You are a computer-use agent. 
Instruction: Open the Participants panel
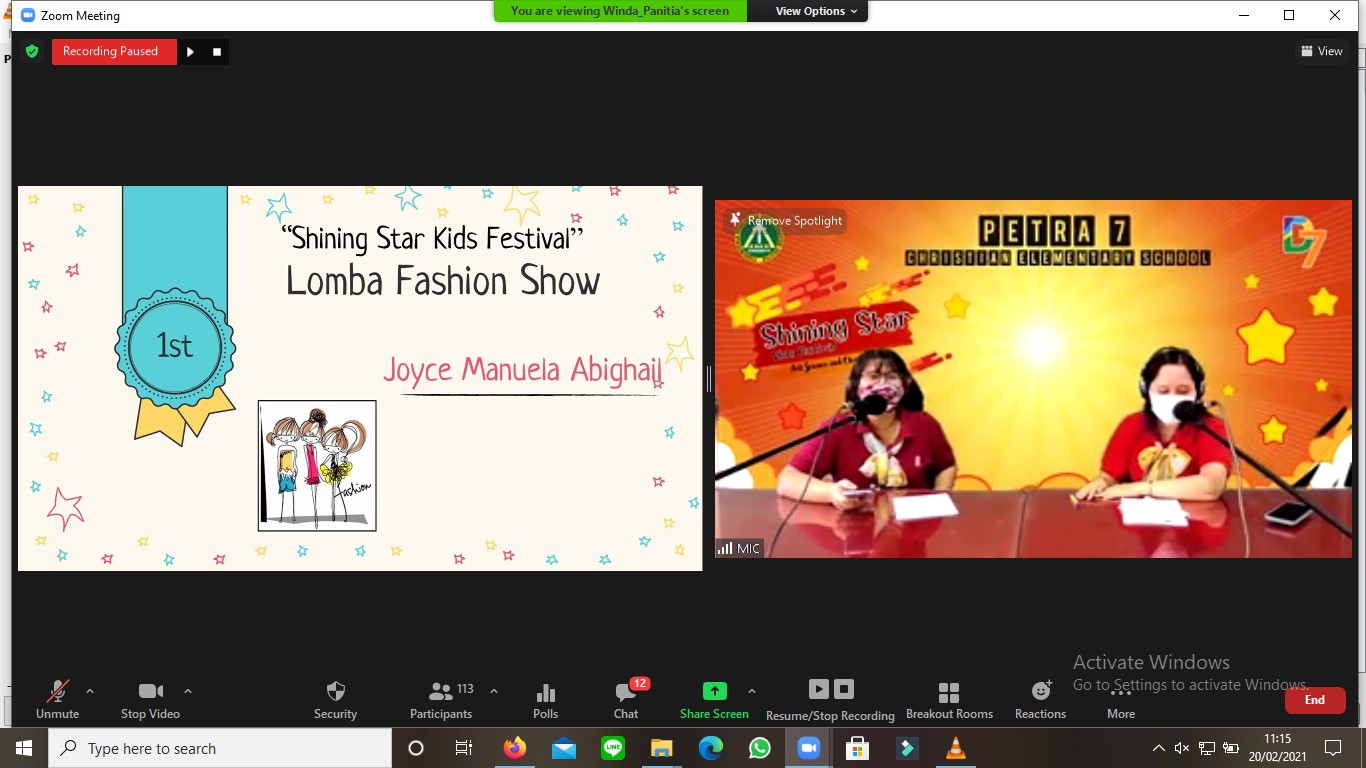[x=441, y=692]
